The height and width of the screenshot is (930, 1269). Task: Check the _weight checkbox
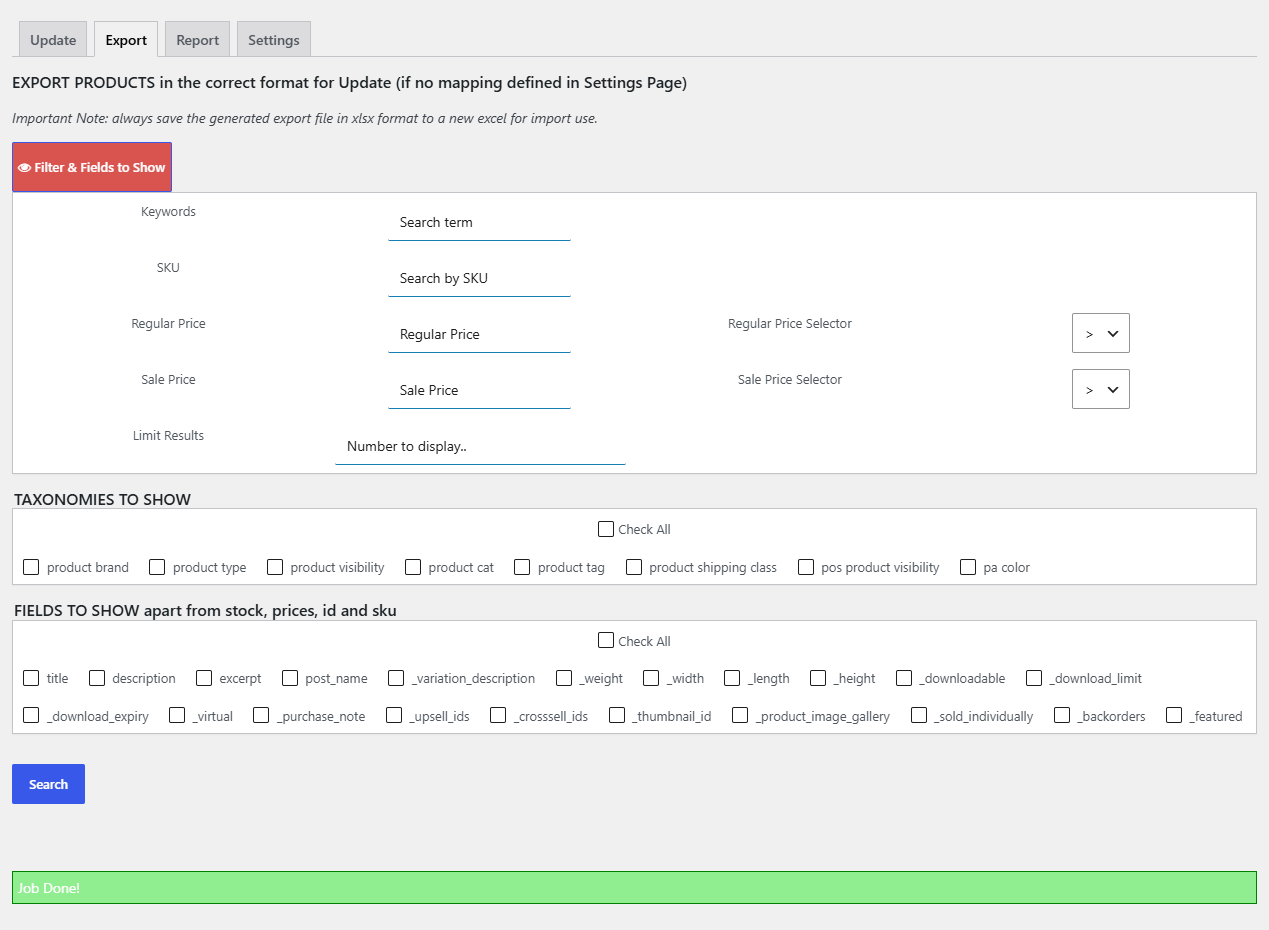(x=564, y=678)
